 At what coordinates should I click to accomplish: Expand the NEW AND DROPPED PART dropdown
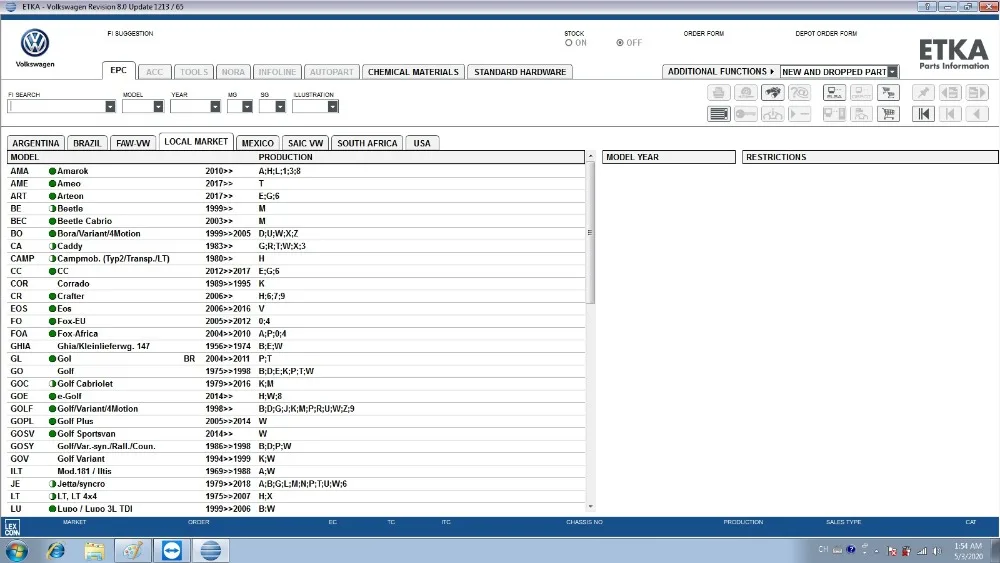click(x=893, y=72)
